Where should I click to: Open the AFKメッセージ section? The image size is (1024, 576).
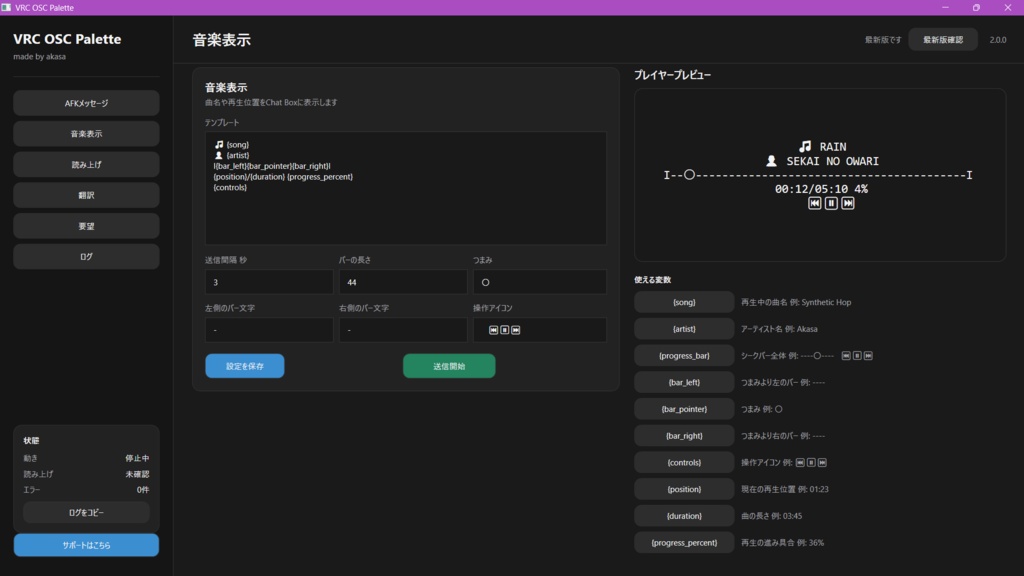pyautogui.click(x=86, y=103)
